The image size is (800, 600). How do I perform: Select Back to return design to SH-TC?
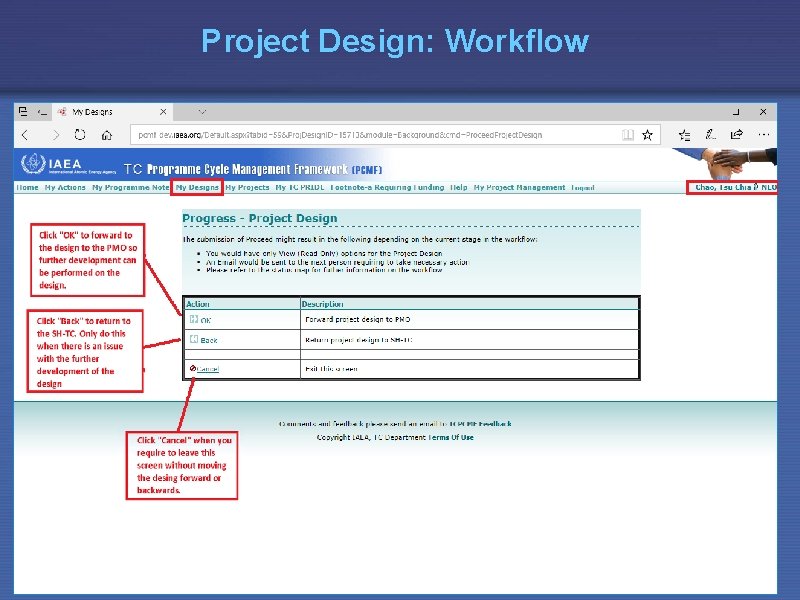pos(206,340)
